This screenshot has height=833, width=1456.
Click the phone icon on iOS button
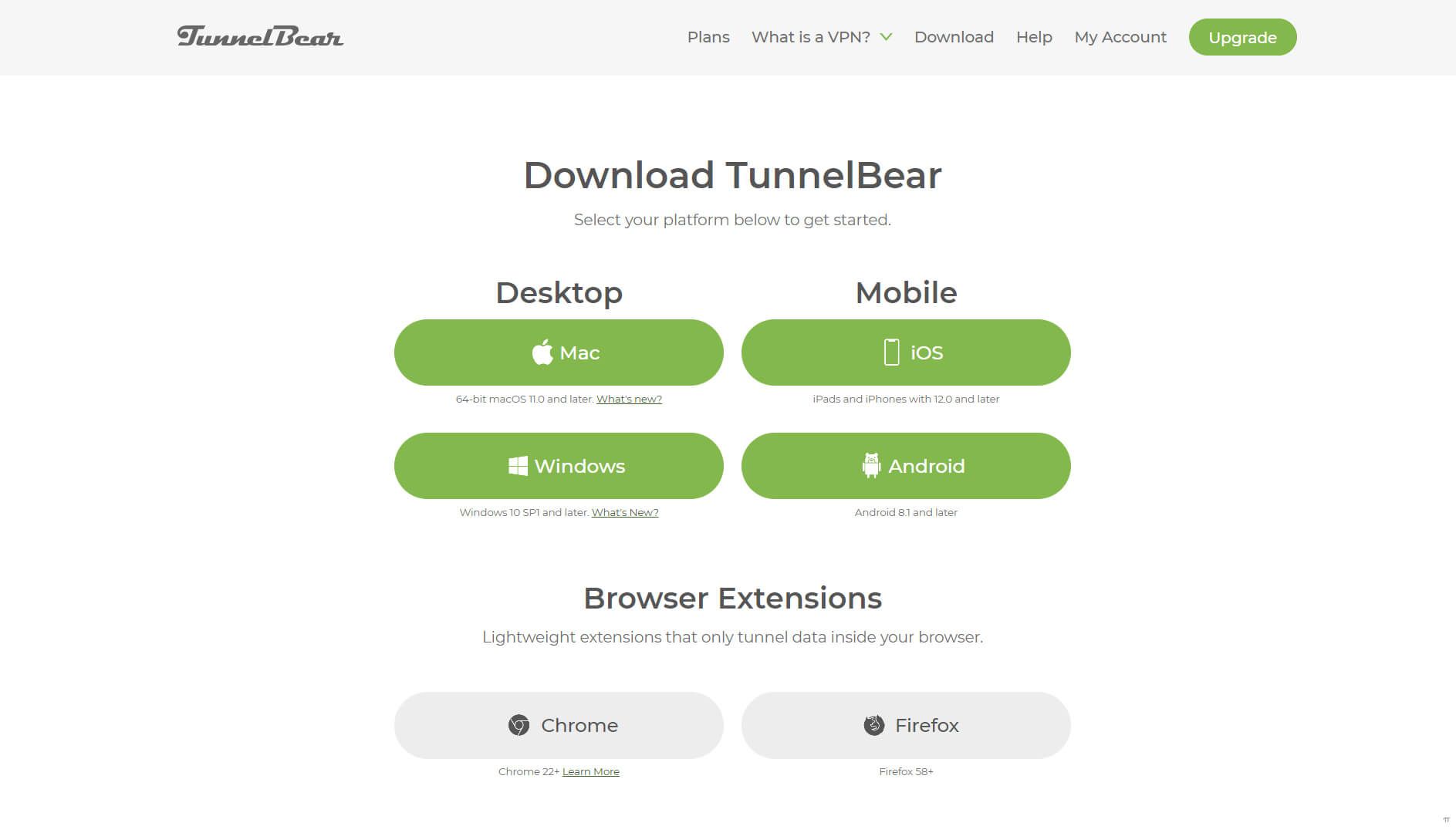tap(891, 352)
